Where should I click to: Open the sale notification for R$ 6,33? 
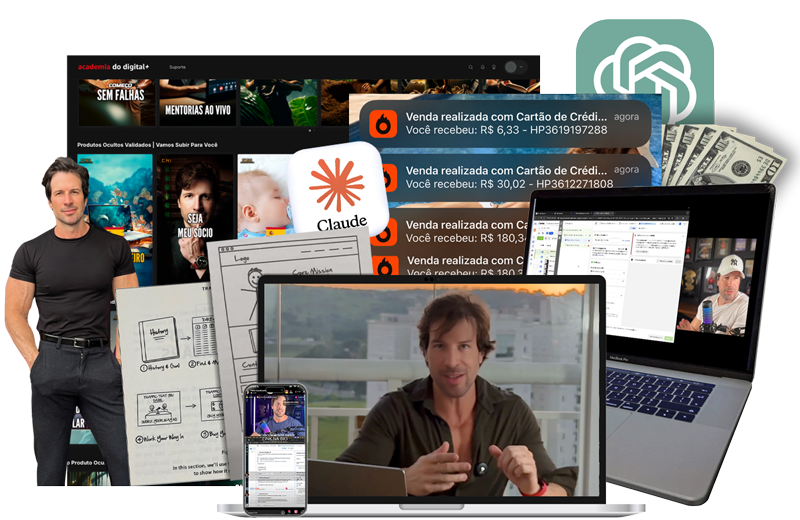505,123
